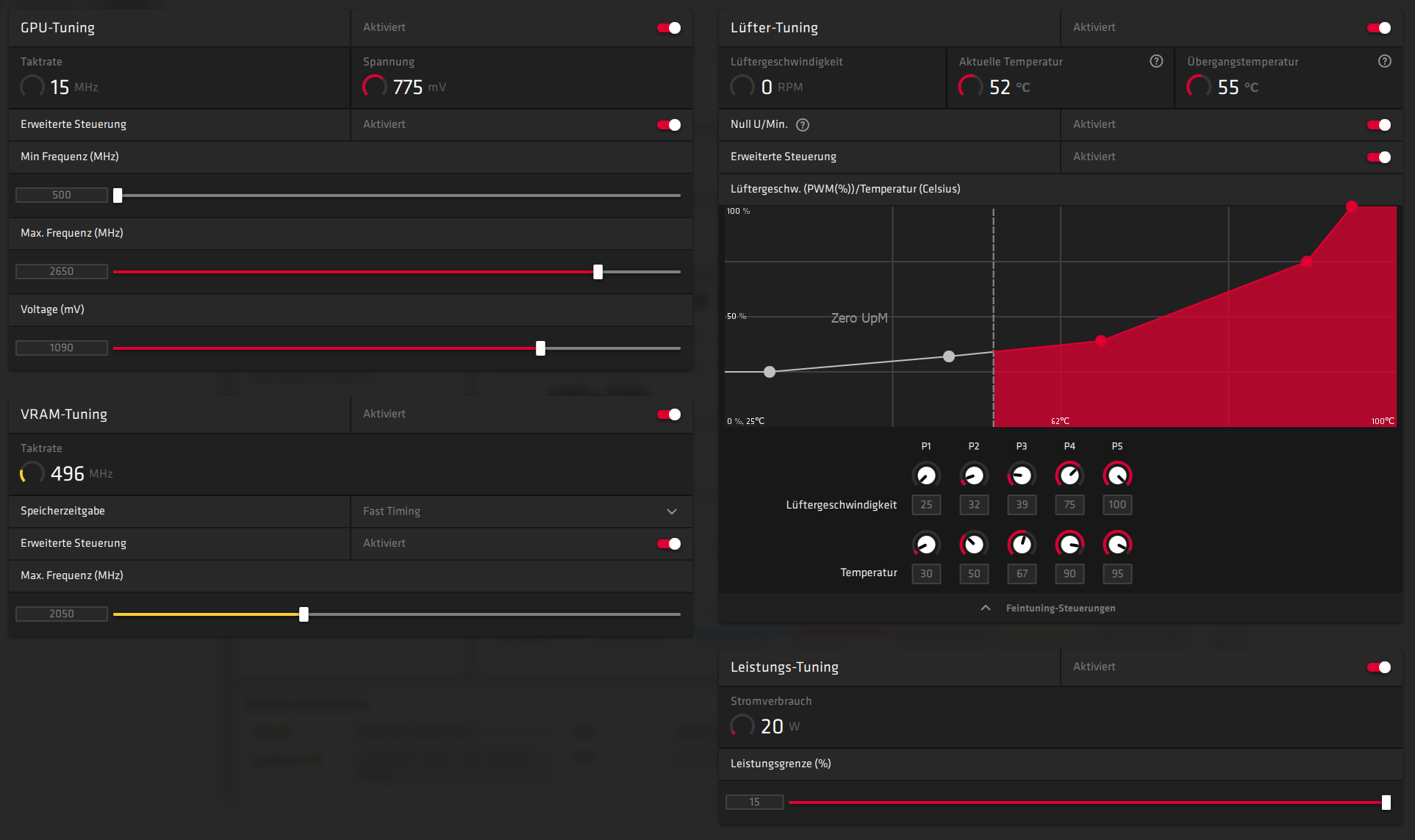Click the 100% fan curve point
The height and width of the screenshot is (840, 1415).
coord(1352,207)
